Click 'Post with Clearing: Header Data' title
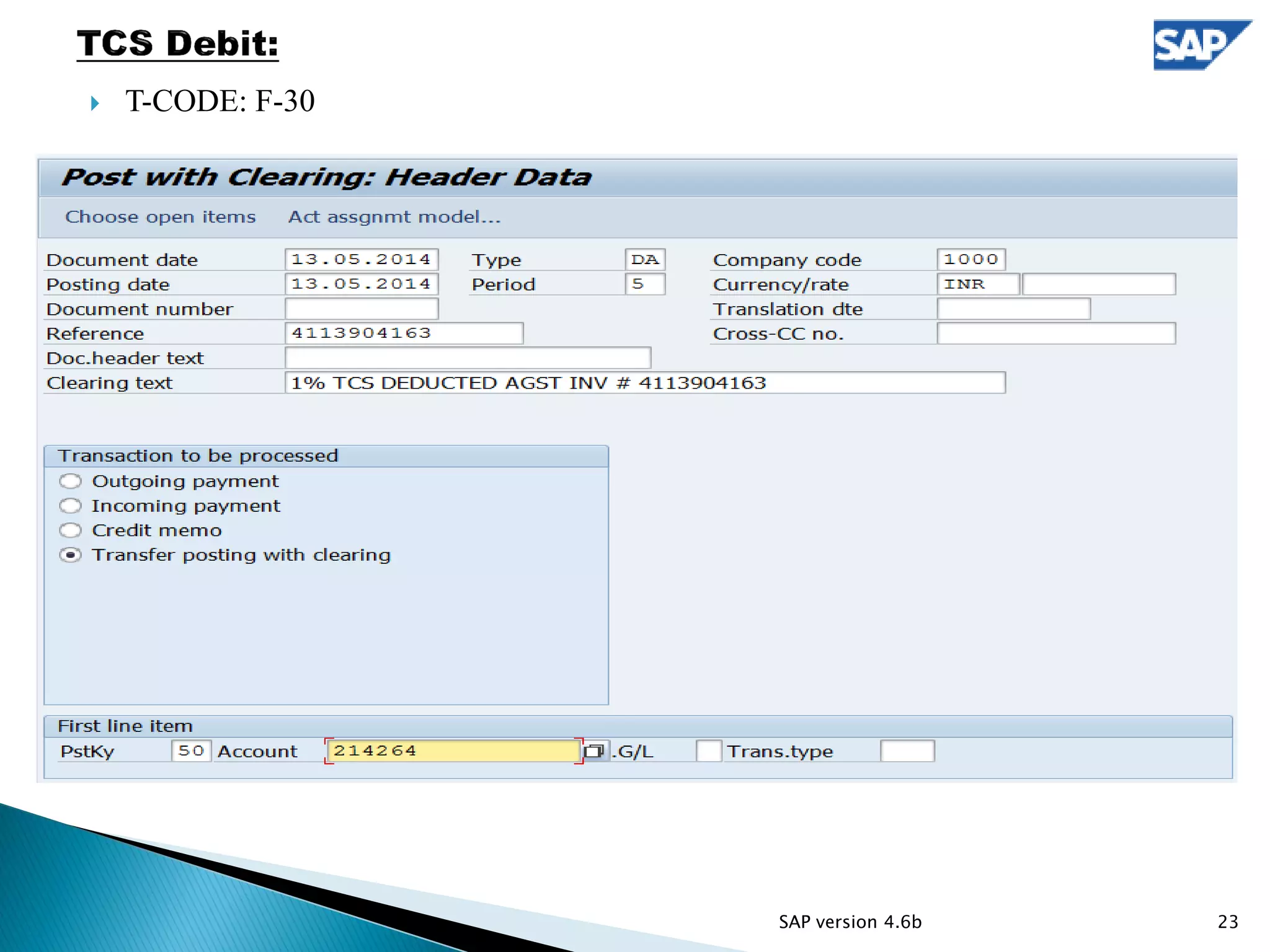 tap(327, 177)
